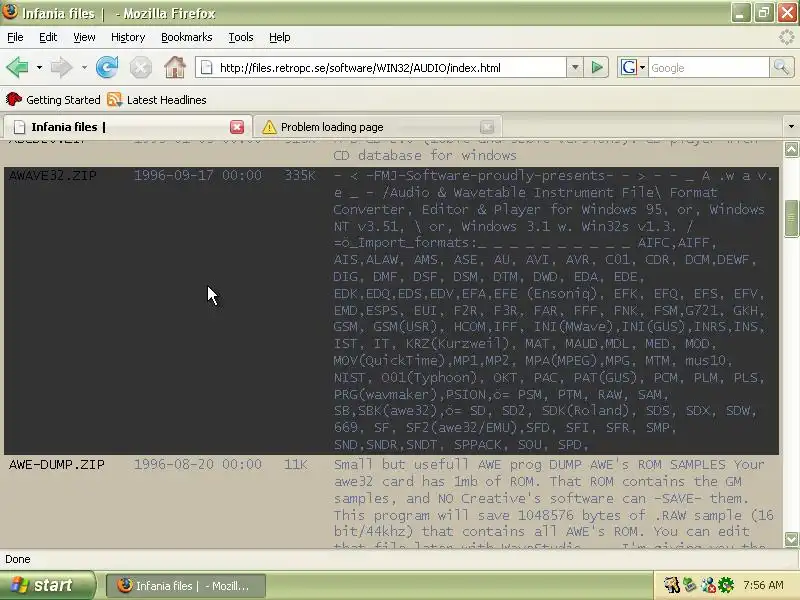Image resolution: width=800 pixels, height=600 pixels.
Task: Open the Getting Started bookmark
Action: click(x=53, y=99)
